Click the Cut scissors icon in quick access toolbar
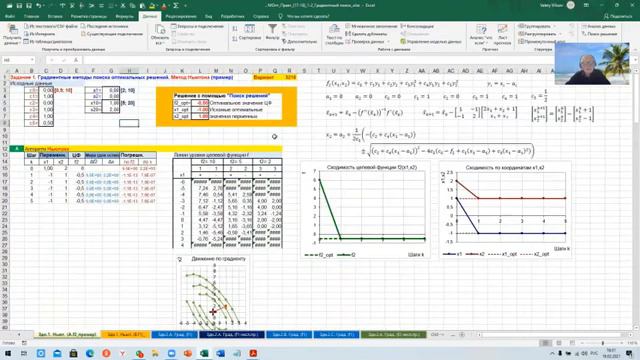This screenshot has width=640, height=360. pos(123,6)
